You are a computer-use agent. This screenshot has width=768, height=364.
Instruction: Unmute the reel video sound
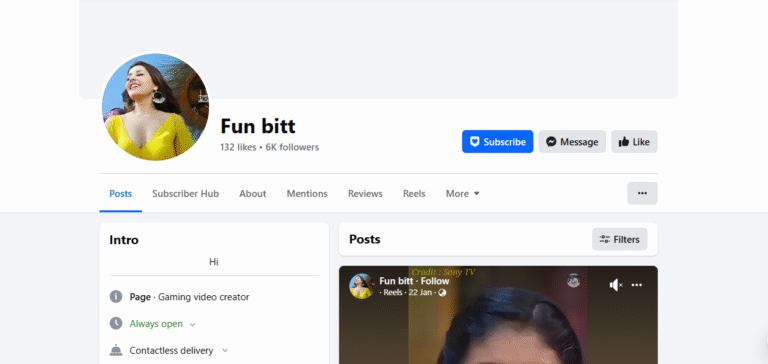pyautogui.click(x=616, y=285)
